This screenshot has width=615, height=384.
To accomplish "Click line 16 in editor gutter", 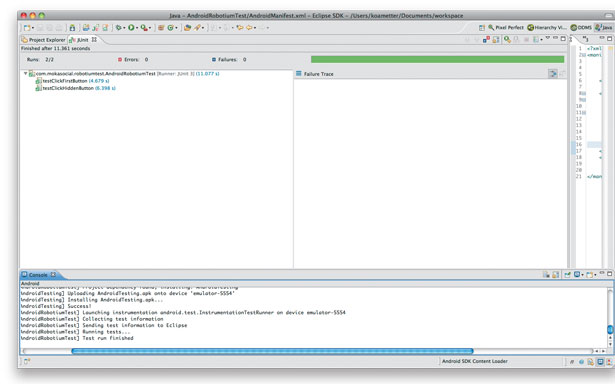I will pyautogui.click(x=579, y=144).
